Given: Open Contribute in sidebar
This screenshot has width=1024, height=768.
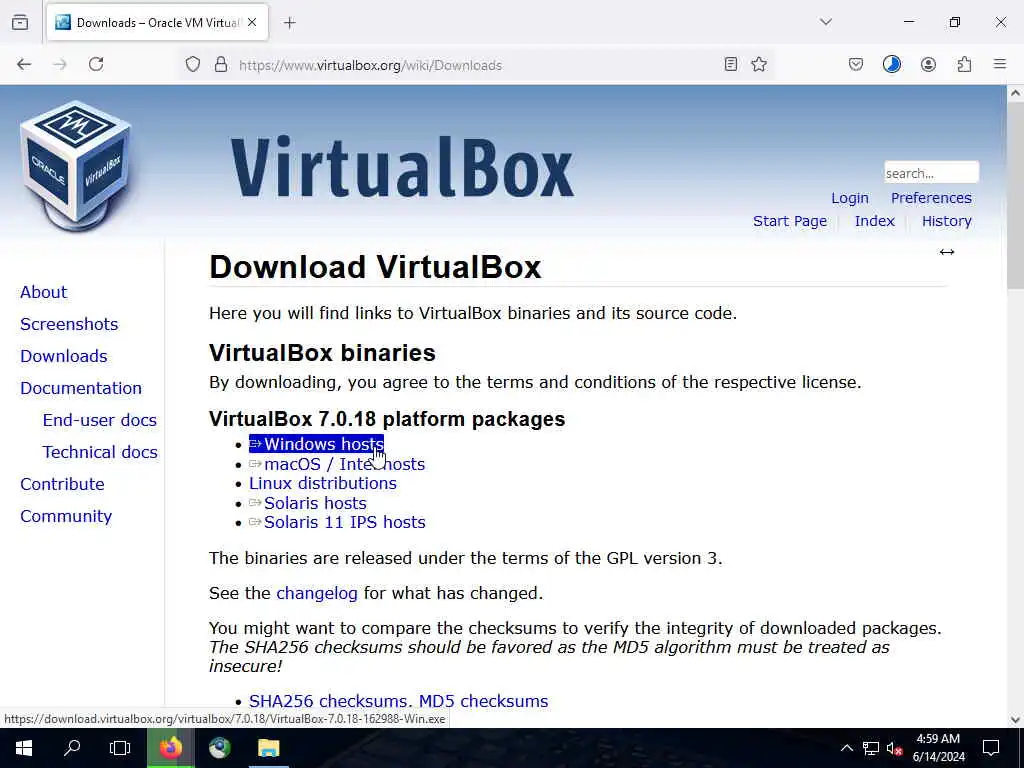Looking at the screenshot, I should pyautogui.click(x=62, y=484).
